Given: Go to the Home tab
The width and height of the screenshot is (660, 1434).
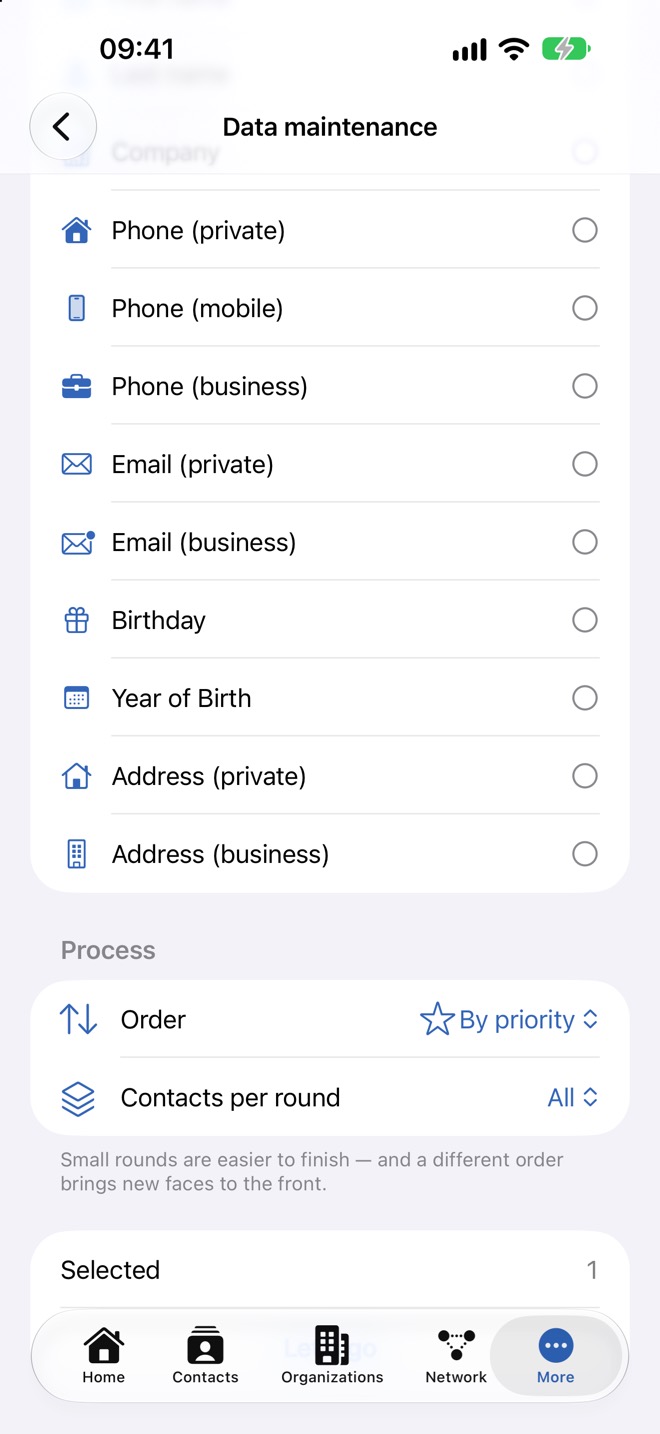Looking at the screenshot, I should [x=104, y=1355].
